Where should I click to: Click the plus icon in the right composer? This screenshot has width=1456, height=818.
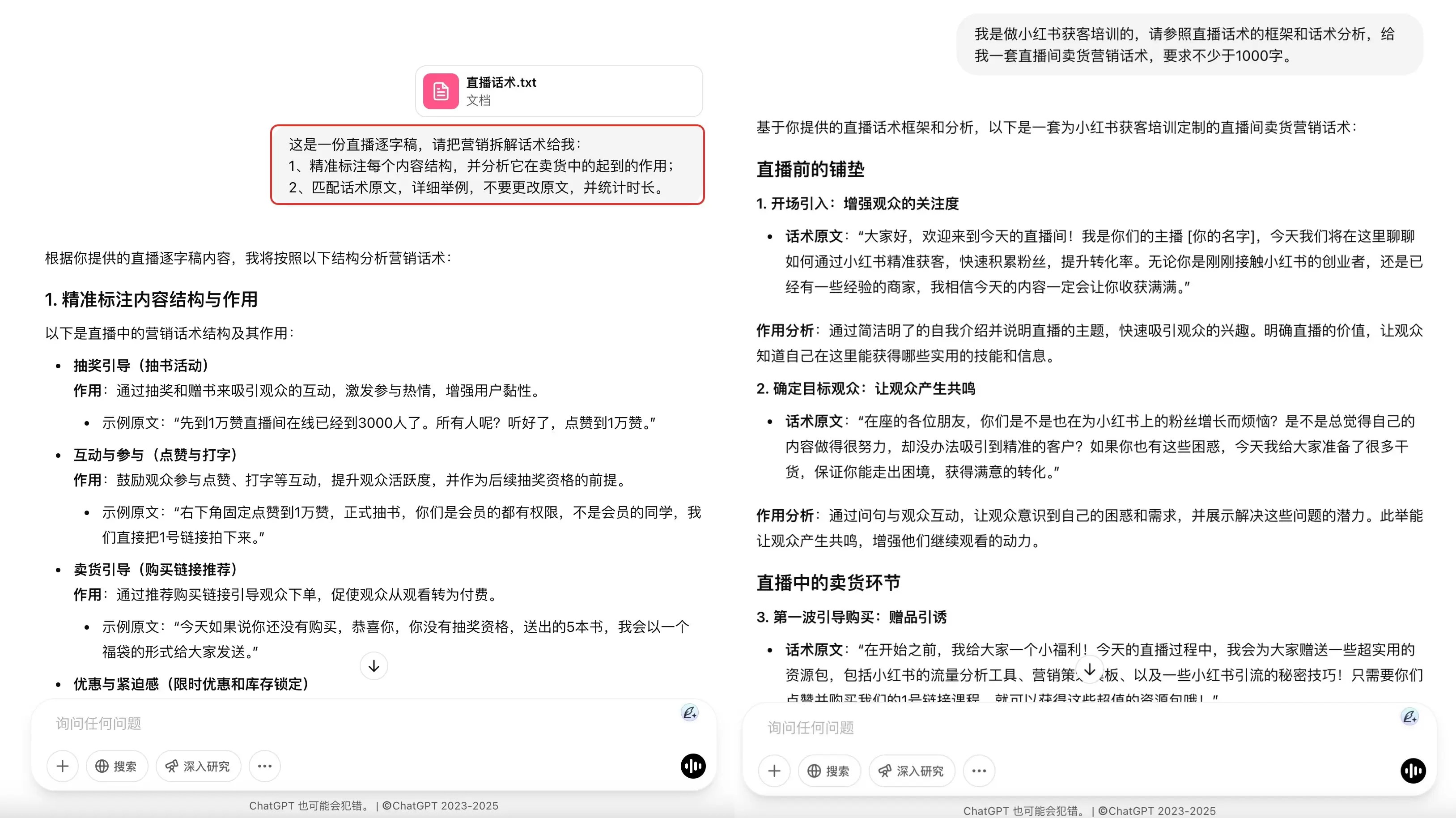(774, 771)
